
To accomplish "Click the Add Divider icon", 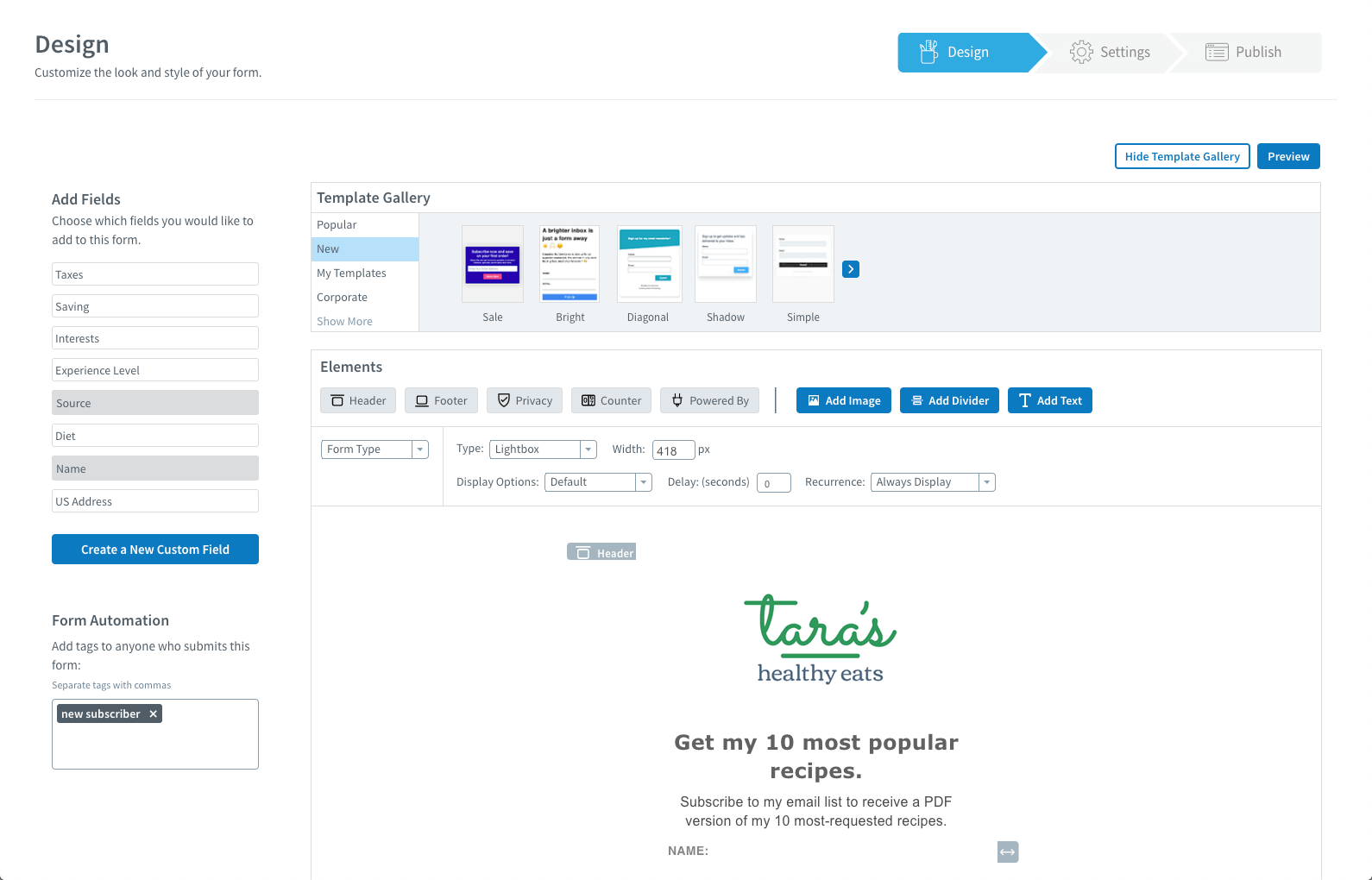I will pyautogui.click(x=917, y=400).
